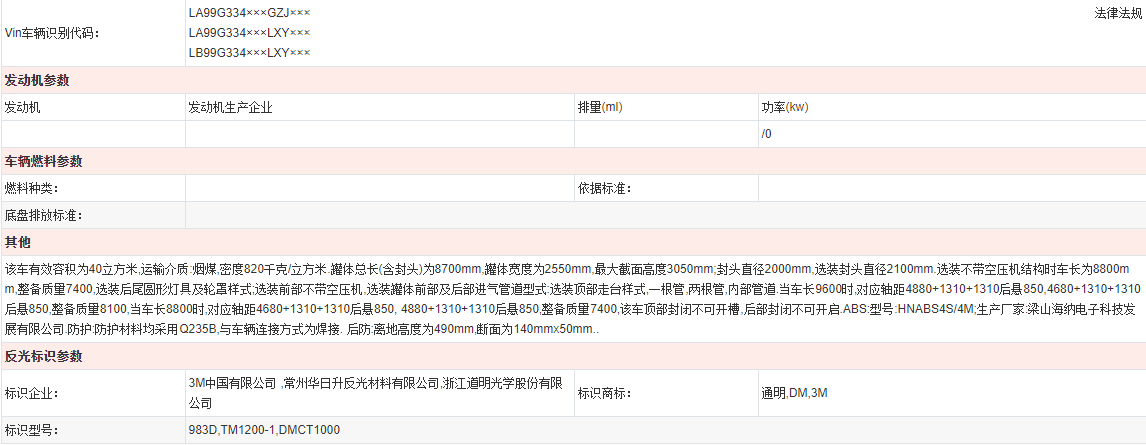
Task: Click the 其他 section header
Action: (x=18, y=242)
